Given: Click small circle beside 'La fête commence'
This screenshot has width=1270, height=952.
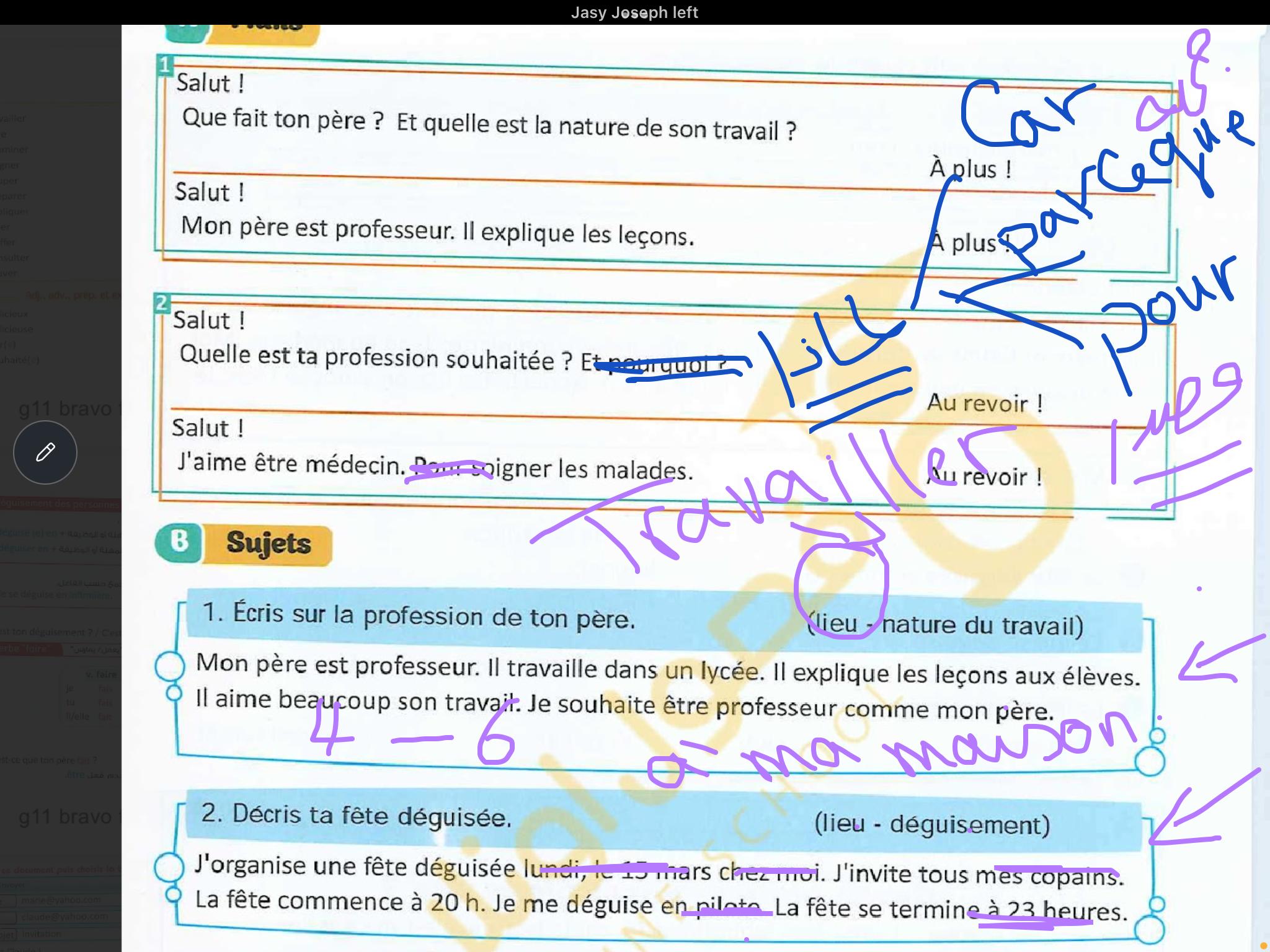Looking at the screenshot, I should [173, 894].
